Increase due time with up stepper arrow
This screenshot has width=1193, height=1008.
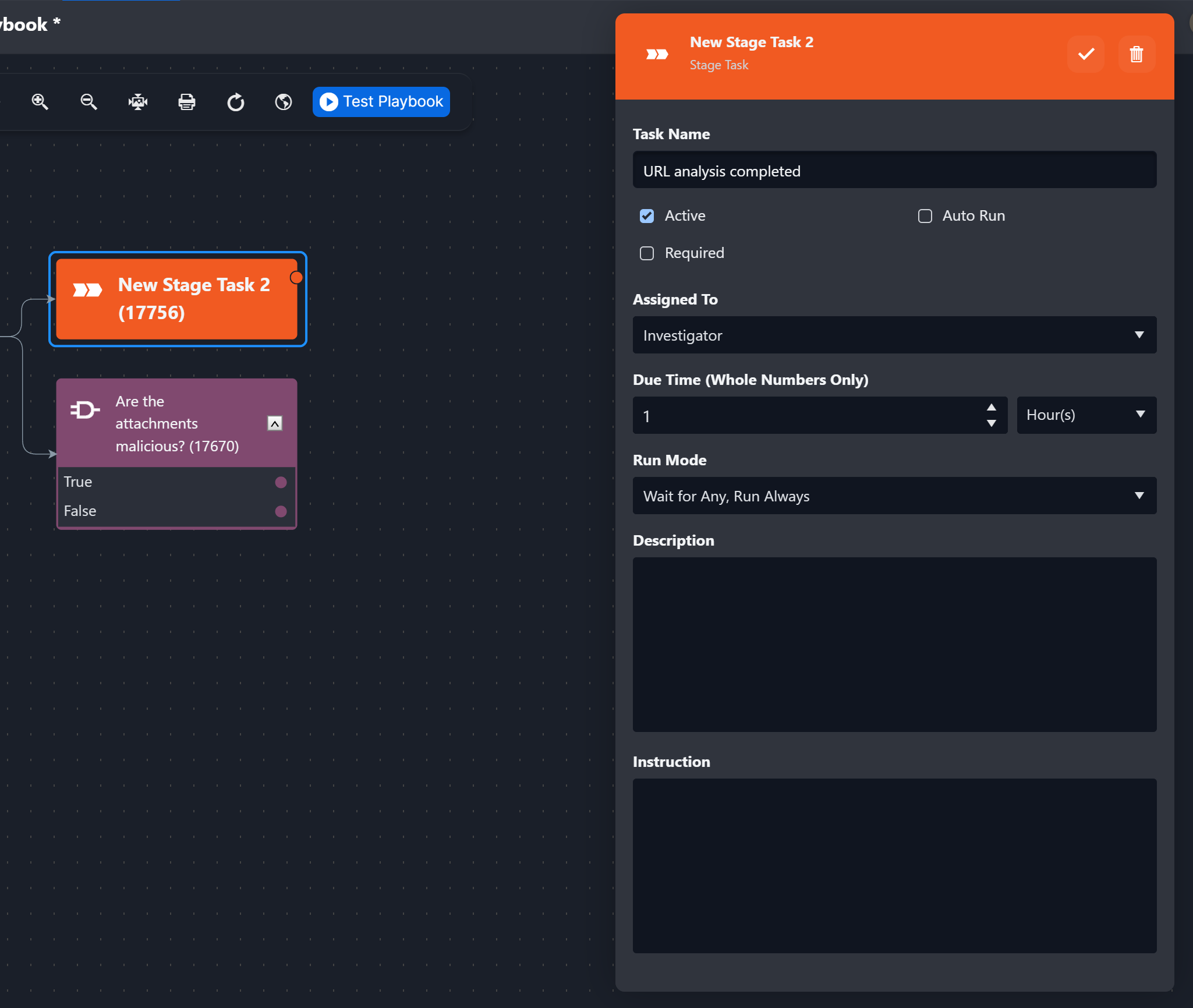click(x=991, y=407)
